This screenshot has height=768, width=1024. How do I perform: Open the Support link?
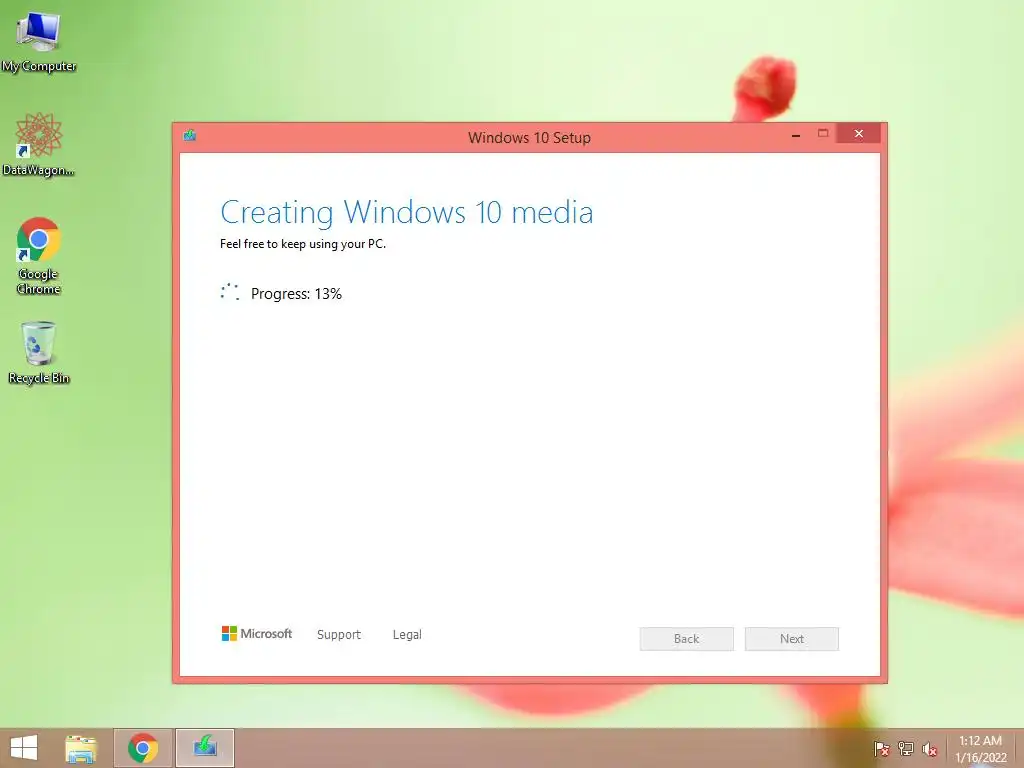(338, 634)
